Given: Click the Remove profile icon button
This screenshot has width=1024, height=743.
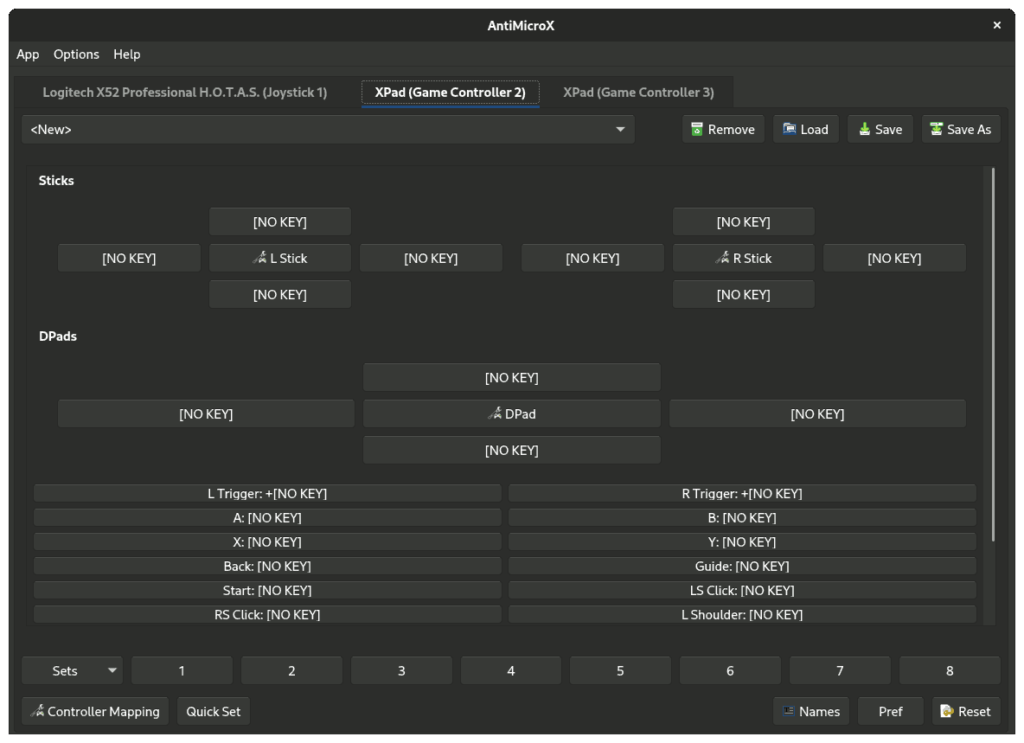Looking at the screenshot, I should [x=697, y=129].
